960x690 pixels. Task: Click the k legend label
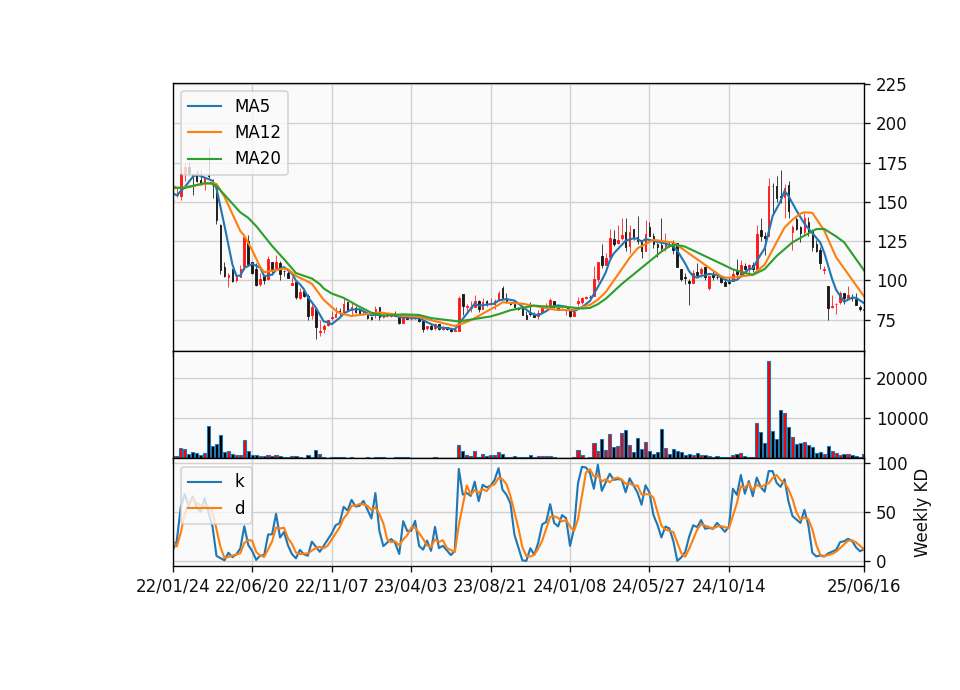tap(240, 481)
